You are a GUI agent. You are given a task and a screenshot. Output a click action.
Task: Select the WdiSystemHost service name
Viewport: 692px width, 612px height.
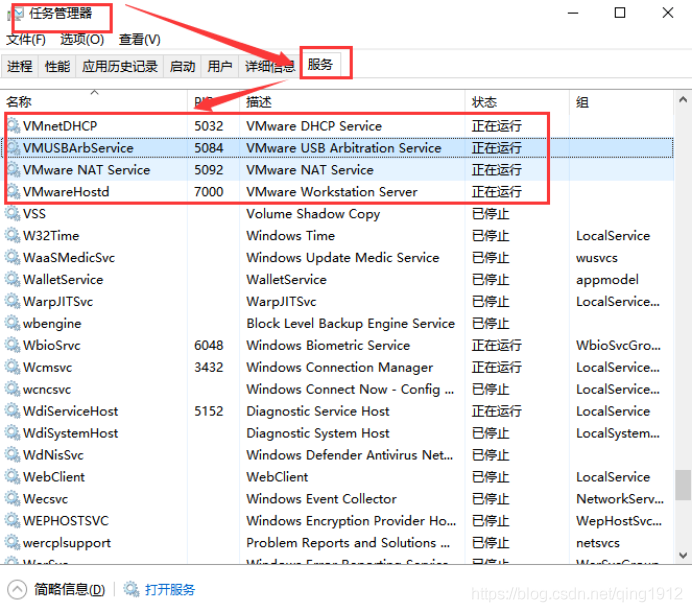click(x=71, y=433)
